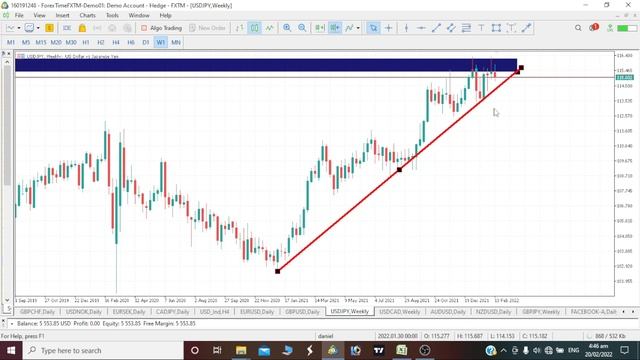The image size is (640, 360).
Task: Click the New Order button
Action: (x=208, y=28)
